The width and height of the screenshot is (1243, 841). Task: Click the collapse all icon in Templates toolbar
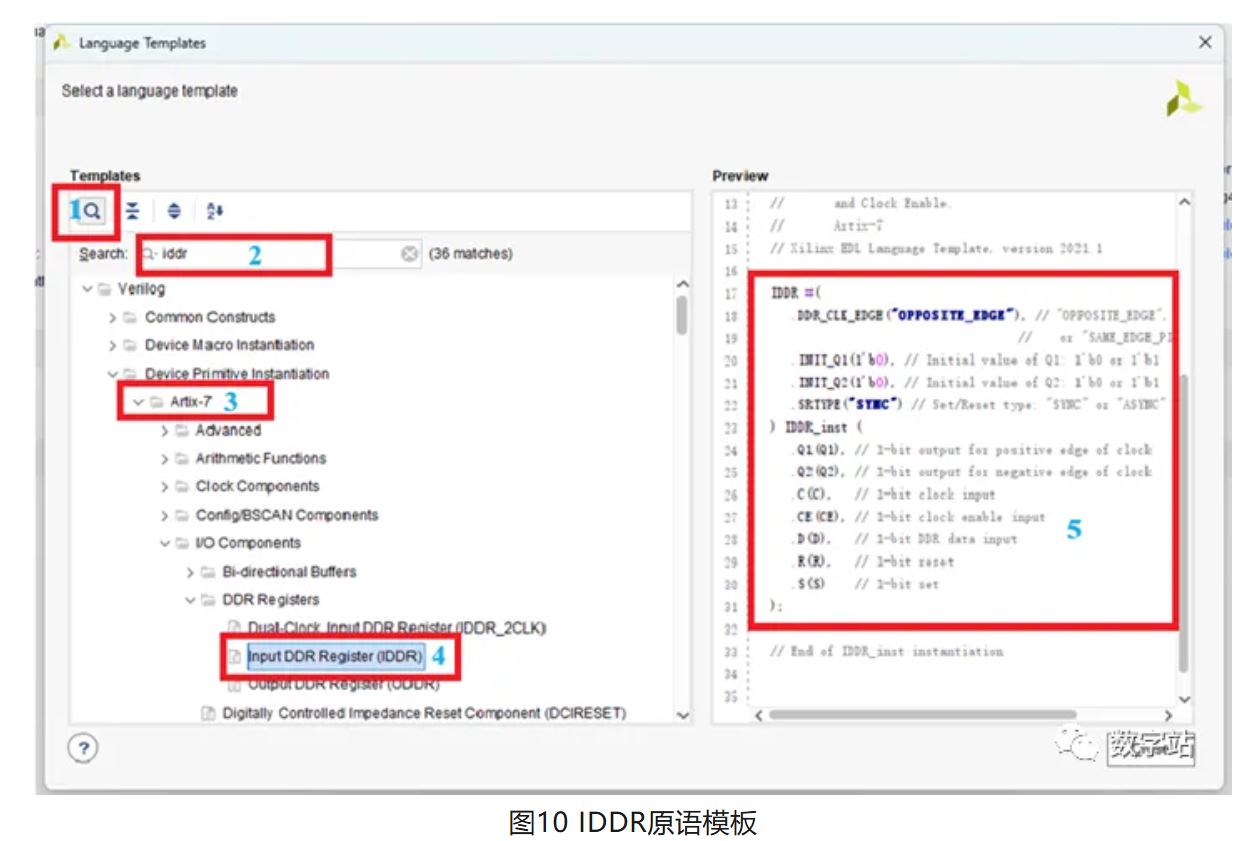click(x=133, y=211)
